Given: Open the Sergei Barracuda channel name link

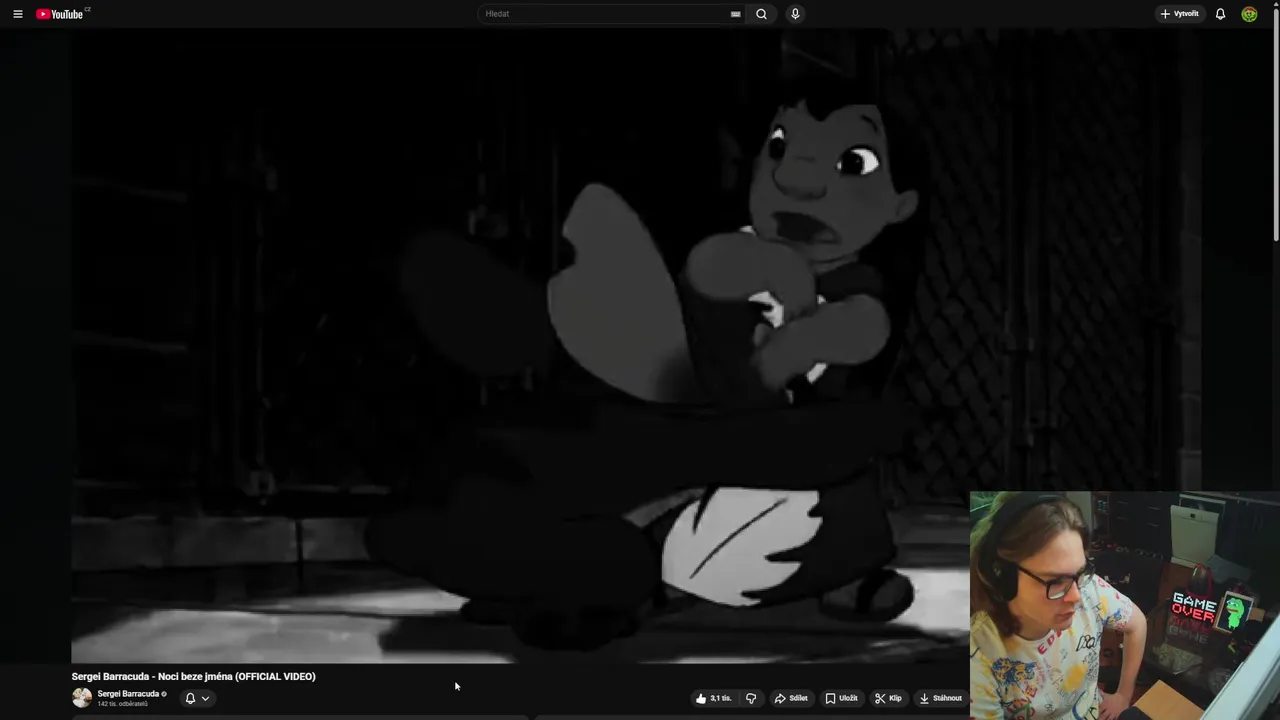Looking at the screenshot, I should 128,694.
